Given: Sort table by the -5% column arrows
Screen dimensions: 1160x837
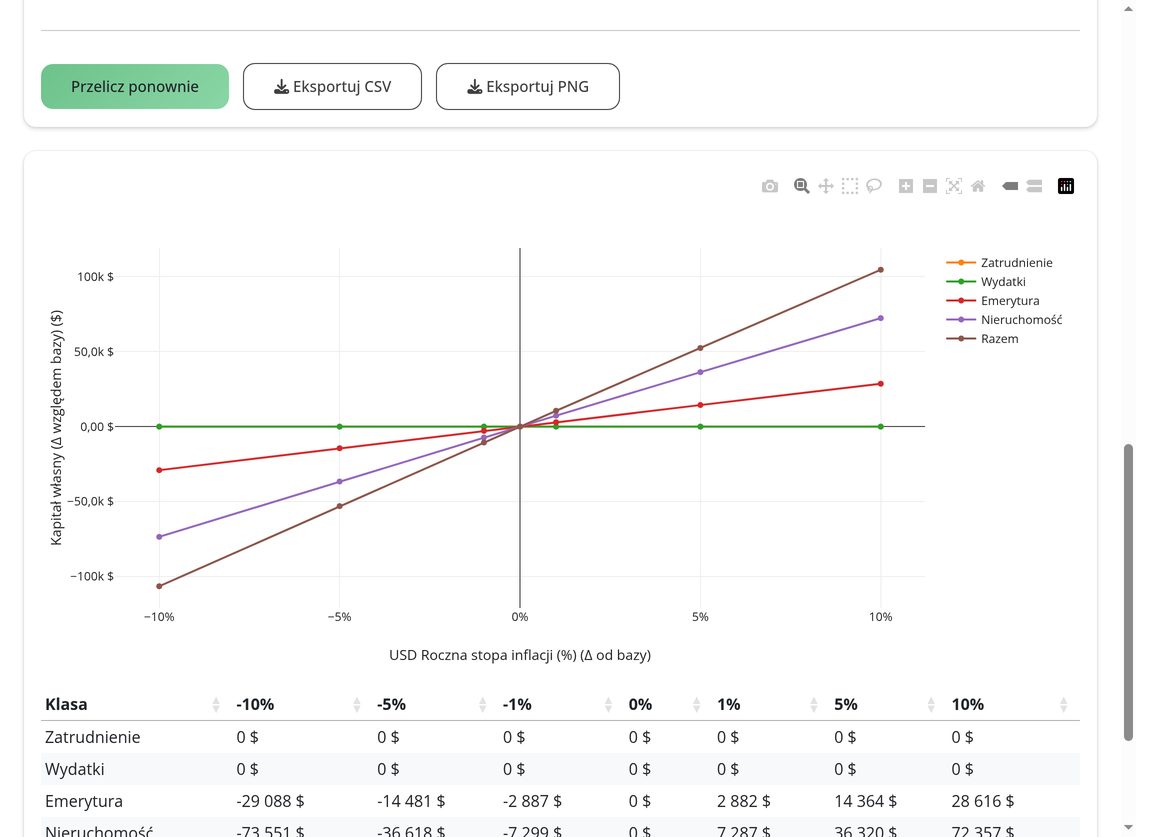Looking at the screenshot, I should 482,705.
